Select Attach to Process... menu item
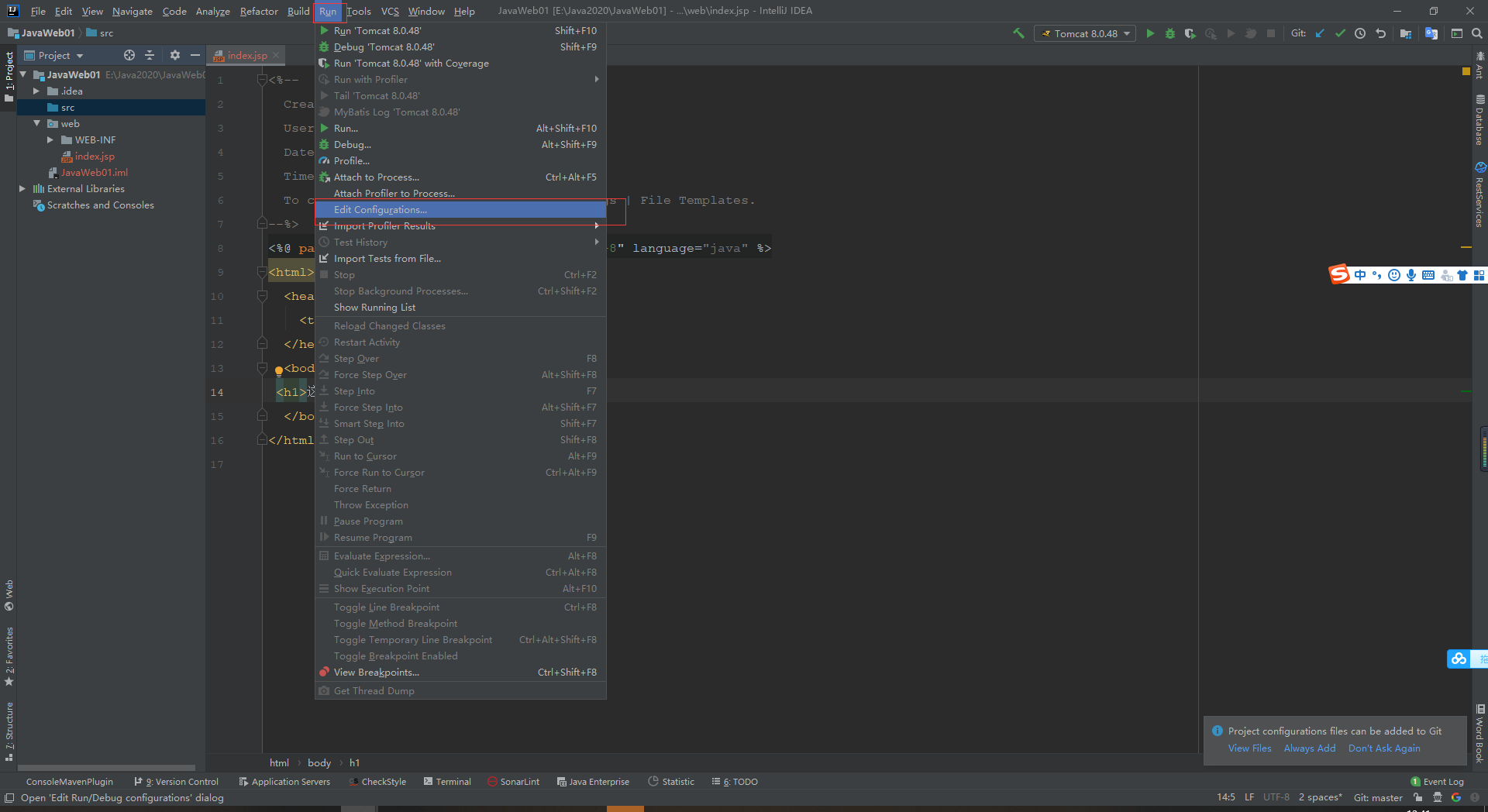1488x812 pixels. point(460,177)
